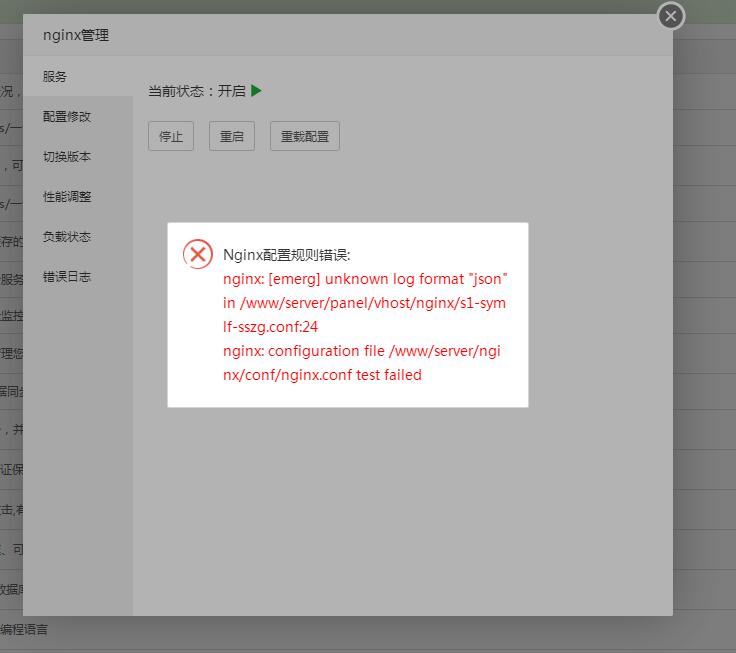Close the nginx管理 dialog with the X icon

click(671, 16)
